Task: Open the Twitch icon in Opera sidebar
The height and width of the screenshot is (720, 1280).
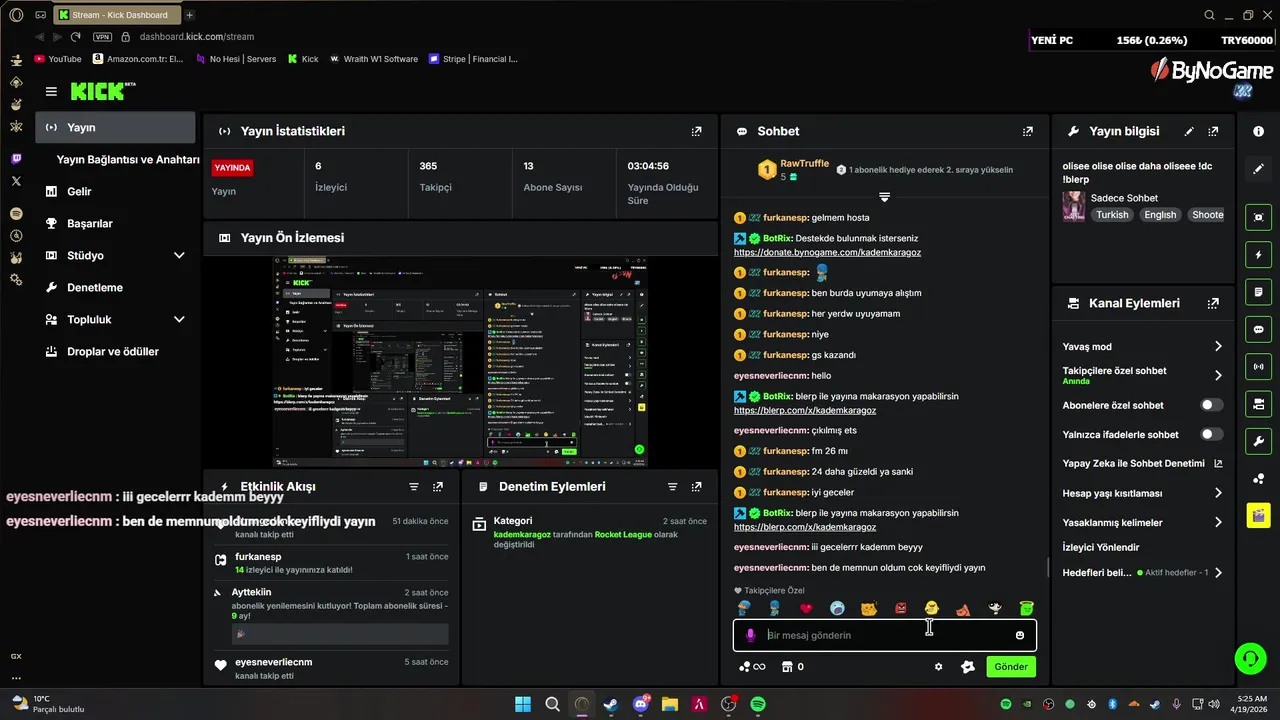Action: point(16,159)
